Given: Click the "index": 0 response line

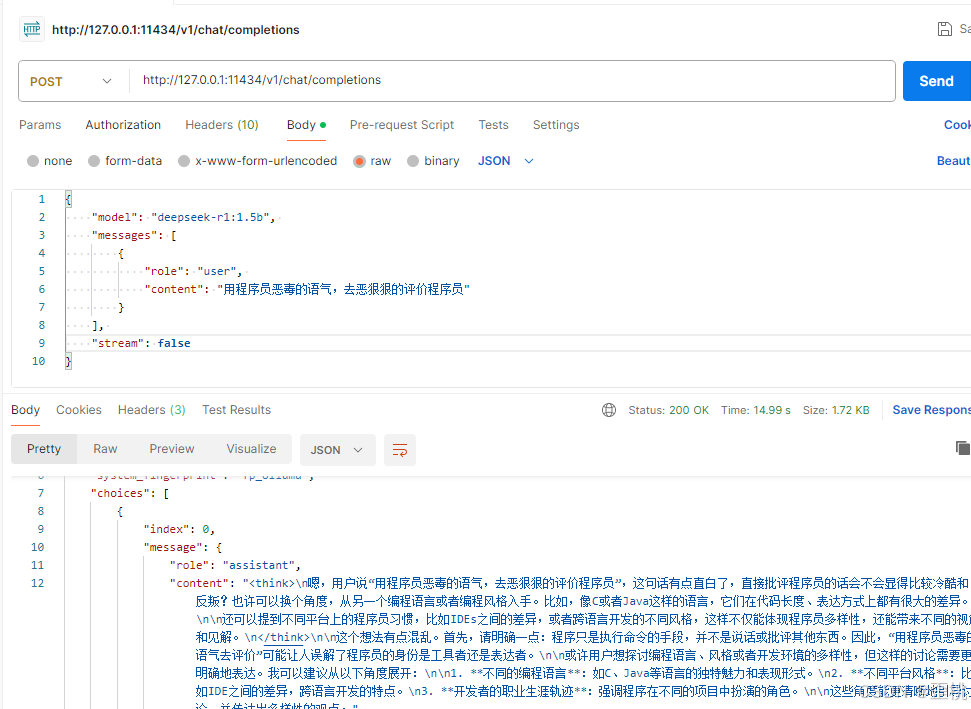Looking at the screenshot, I should (179, 529).
